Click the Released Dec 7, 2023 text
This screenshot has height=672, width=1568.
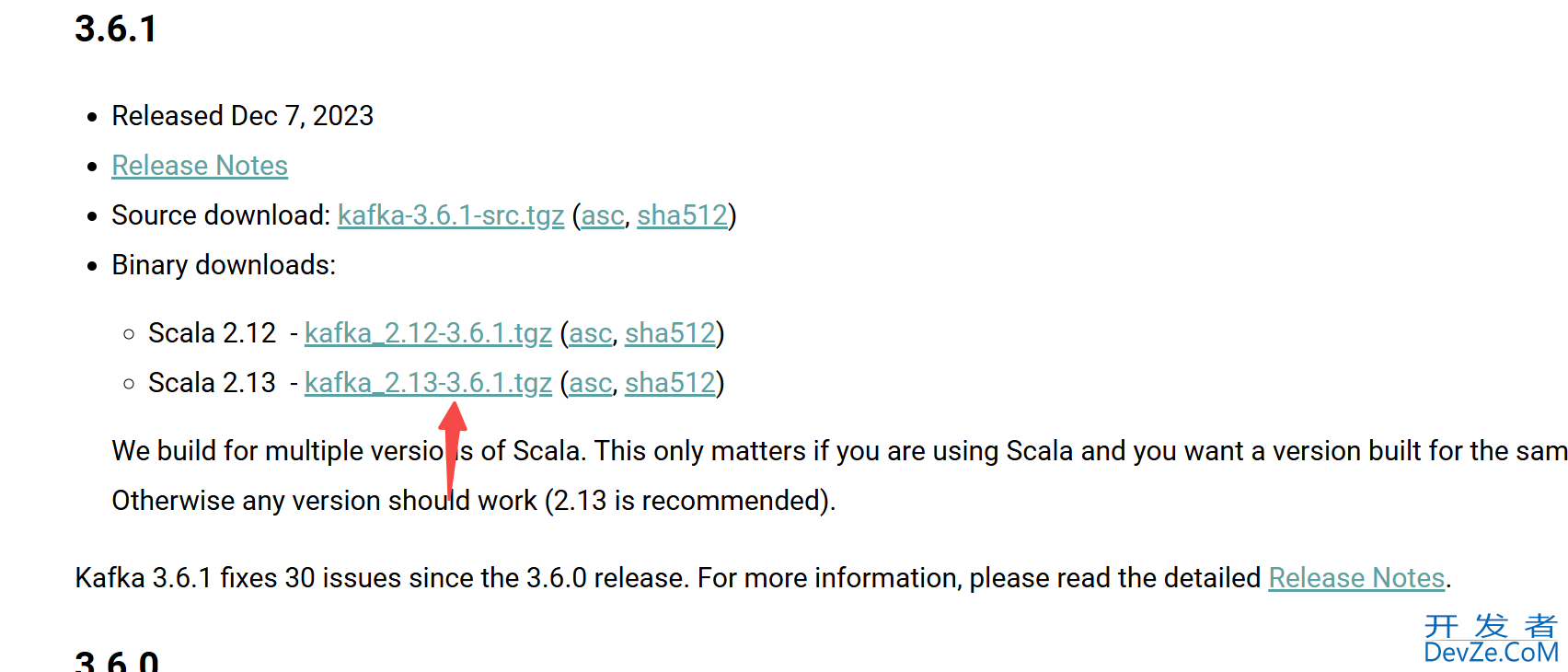click(x=243, y=116)
